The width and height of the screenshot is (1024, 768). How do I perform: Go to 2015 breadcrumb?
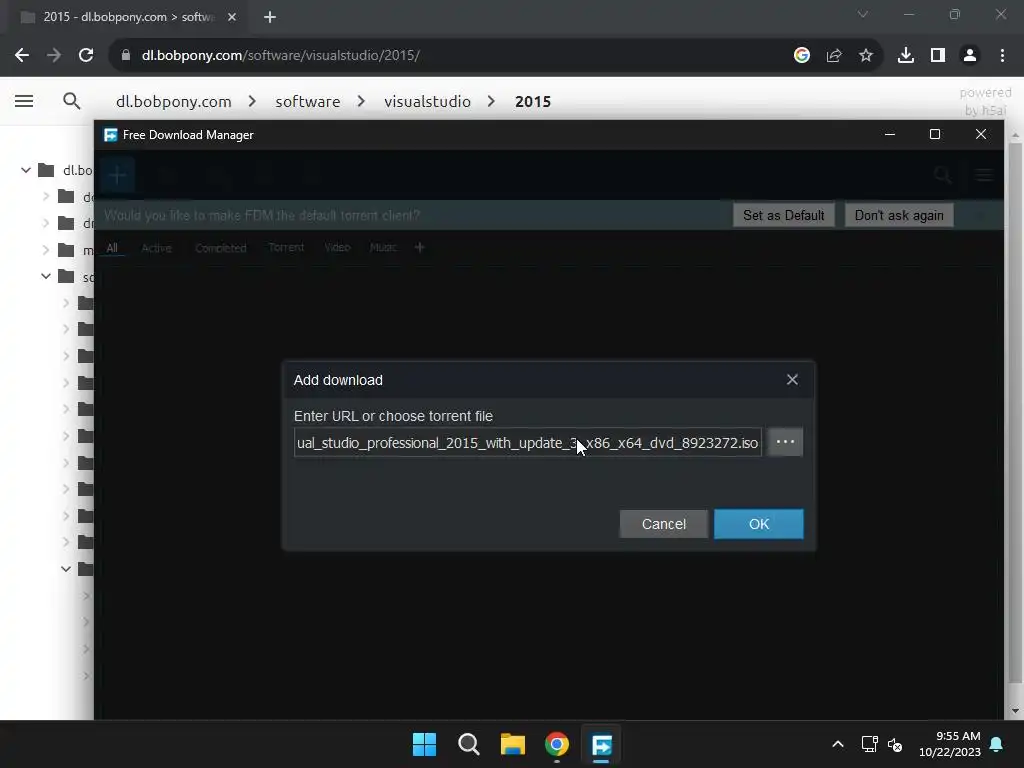pyautogui.click(x=533, y=101)
